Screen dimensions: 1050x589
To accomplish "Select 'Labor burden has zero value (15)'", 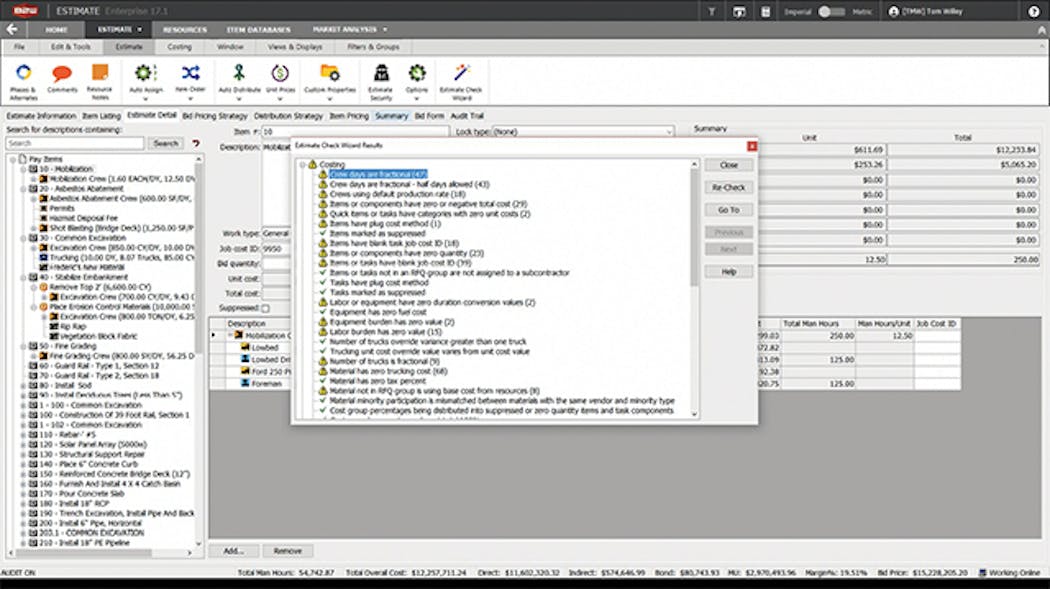I will [x=386, y=332].
